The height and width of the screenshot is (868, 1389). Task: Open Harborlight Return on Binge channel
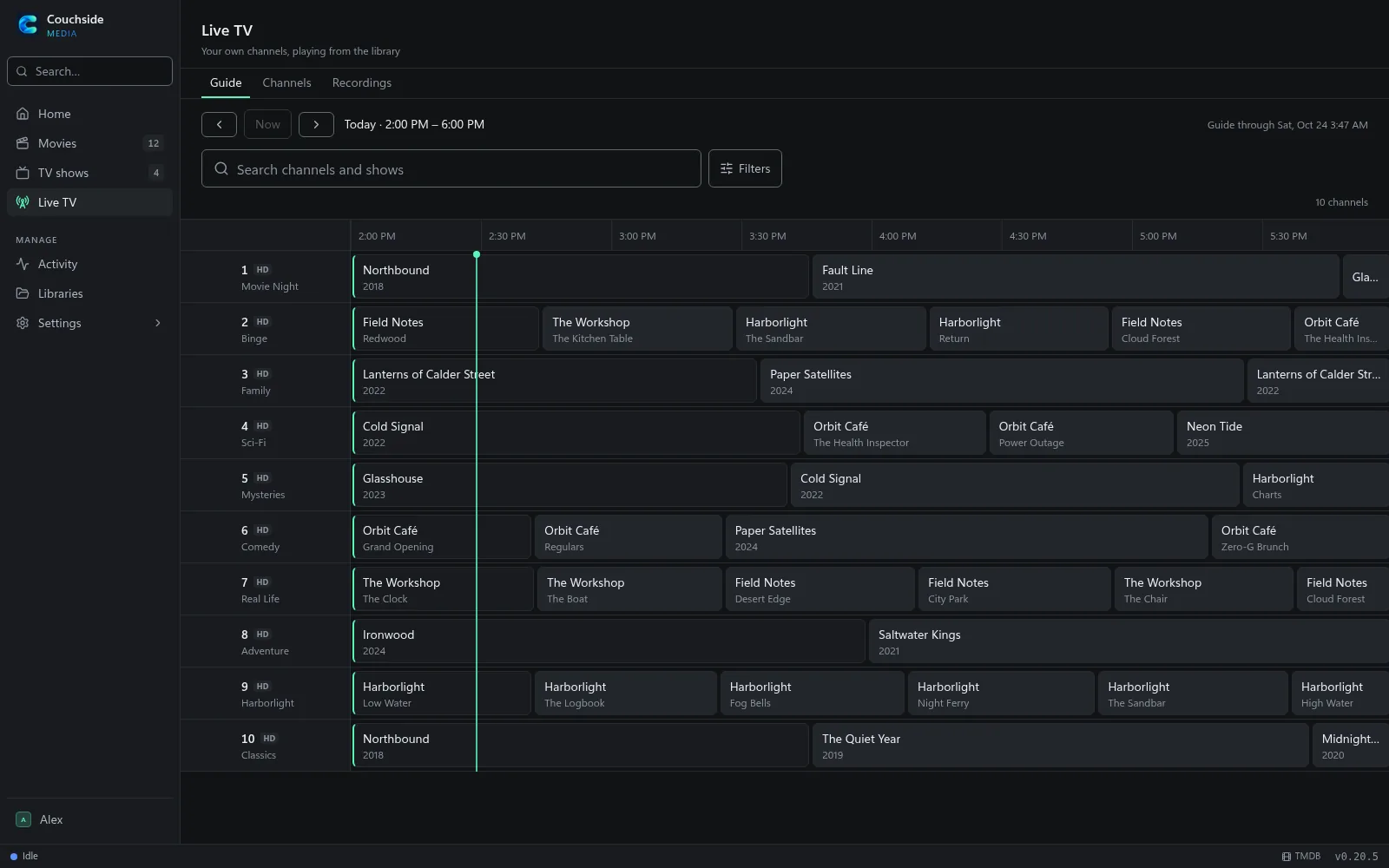(x=1018, y=329)
